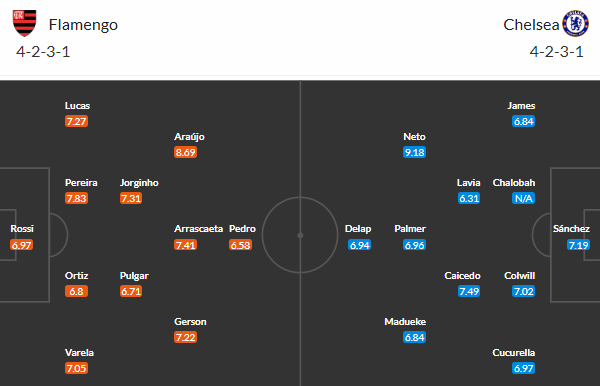Viewport: 600px width, 386px height.
Task: Click Caicedo's 7.49 rating badge
Action: click(469, 291)
